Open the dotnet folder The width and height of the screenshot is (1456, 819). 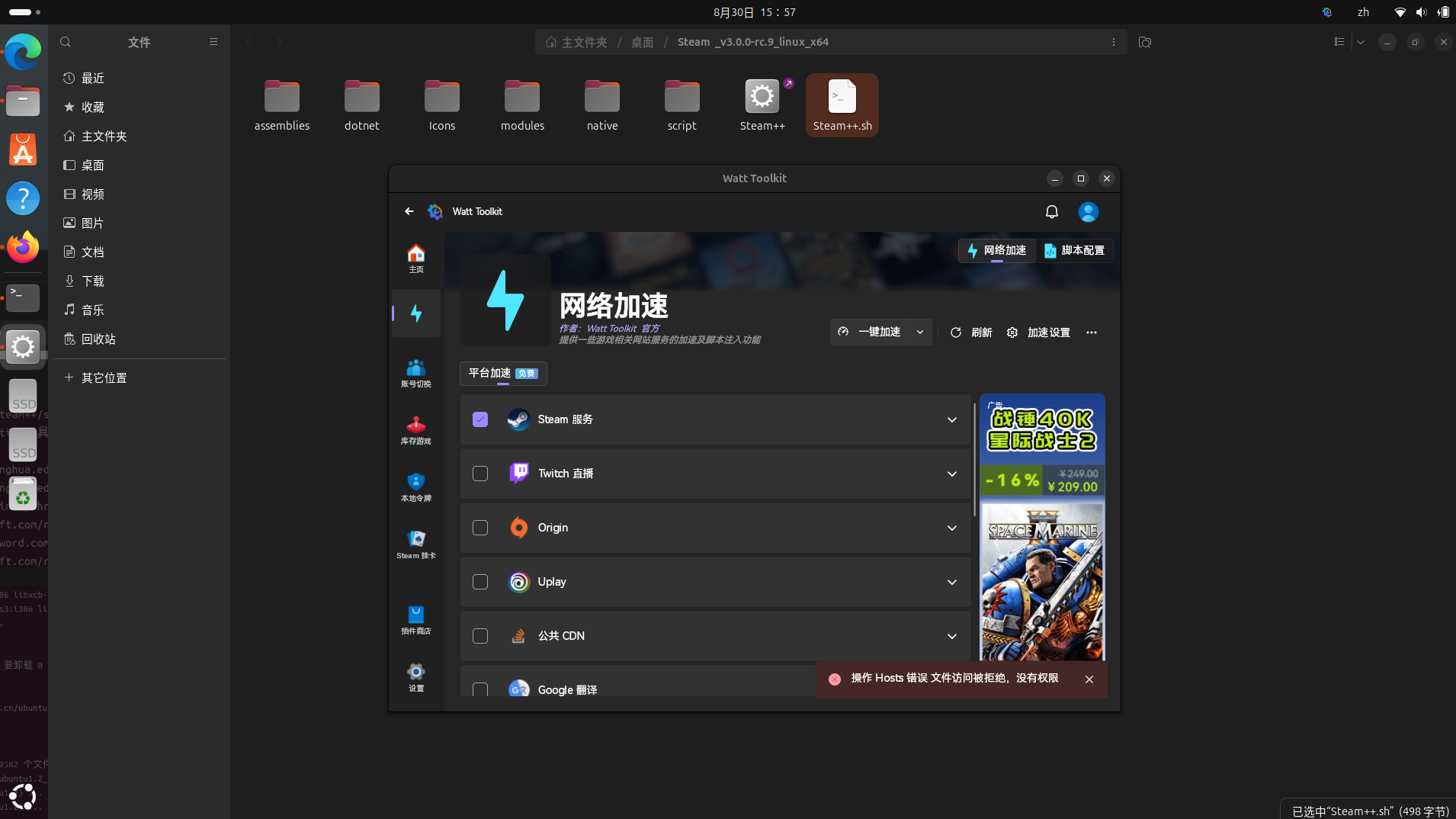pyautogui.click(x=362, y=105)
